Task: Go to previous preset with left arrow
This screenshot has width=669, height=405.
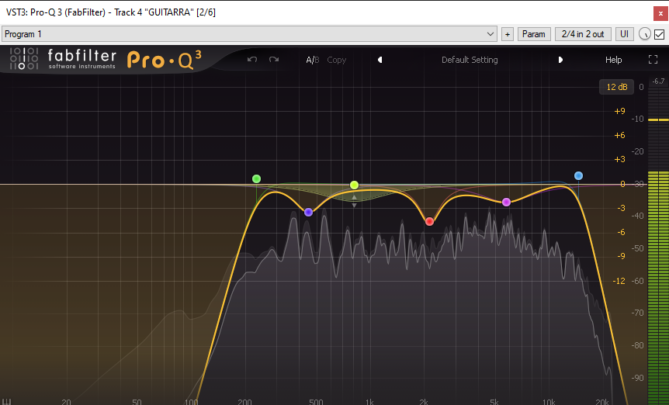Action: pyautogui.click(x=379, y=60)
